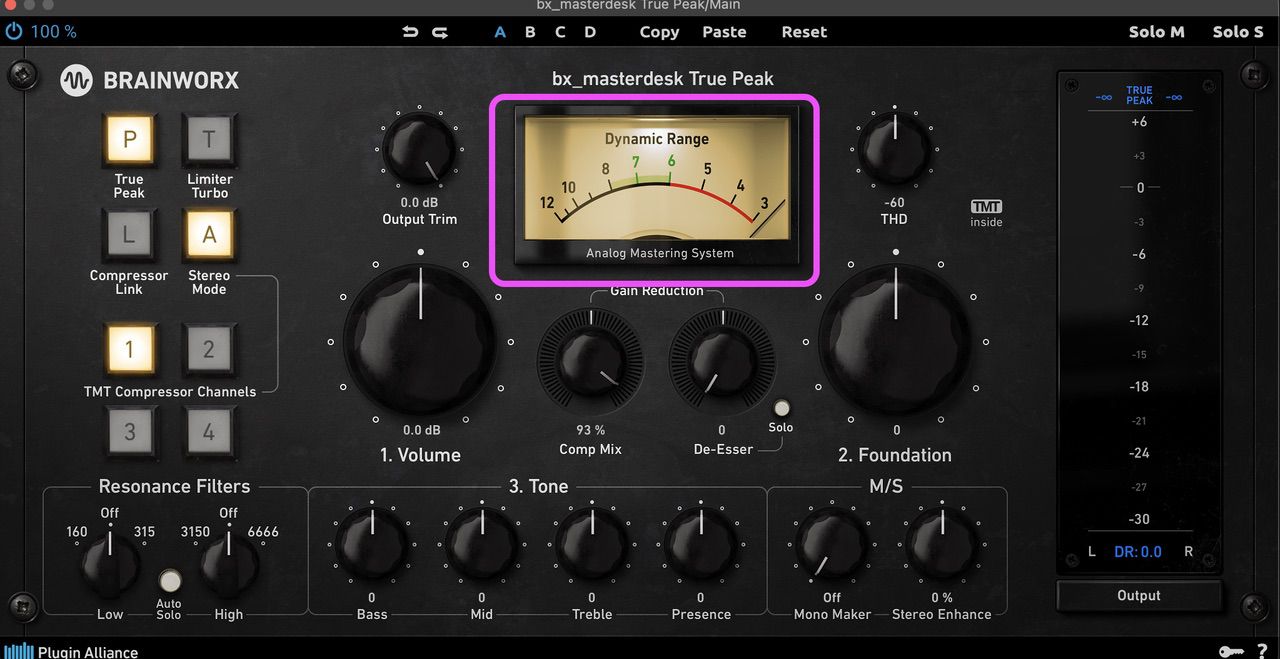Click the Volume 0.0 dB value

(421, 431)
